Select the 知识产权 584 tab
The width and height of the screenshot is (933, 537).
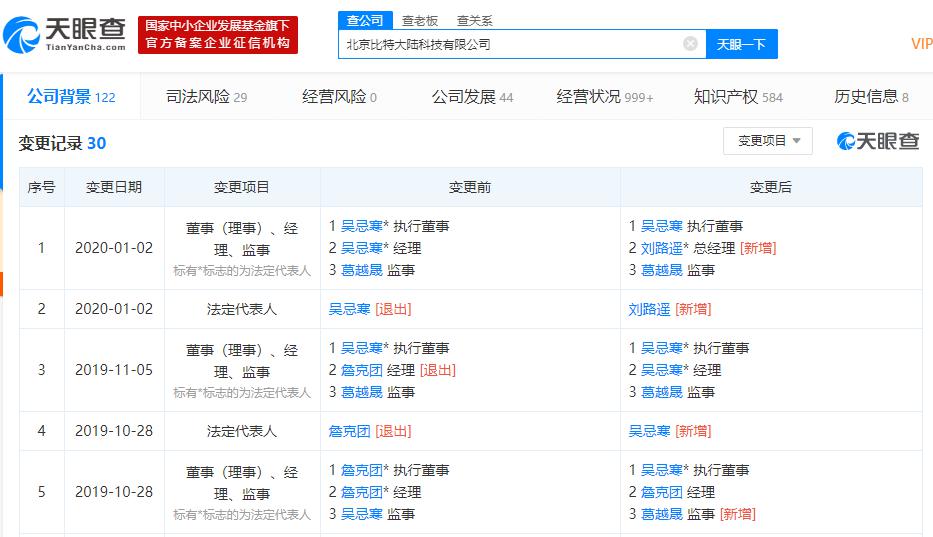(x=738, y=96)
